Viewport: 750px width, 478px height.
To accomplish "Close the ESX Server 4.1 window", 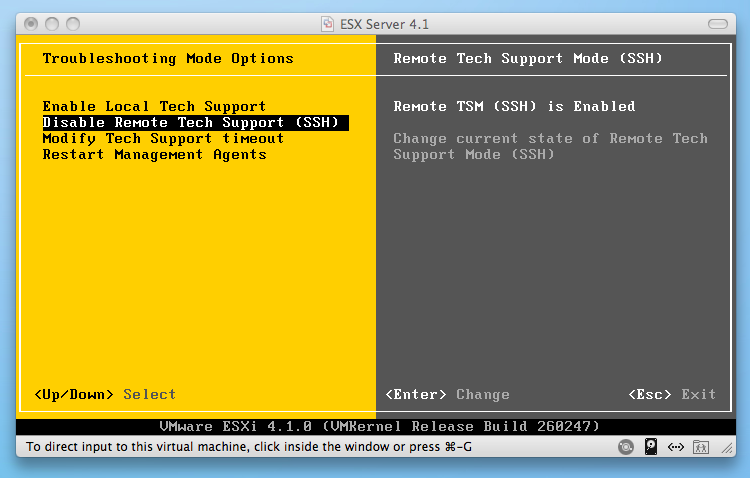I will pyautogui.click(x=31, y=24).
